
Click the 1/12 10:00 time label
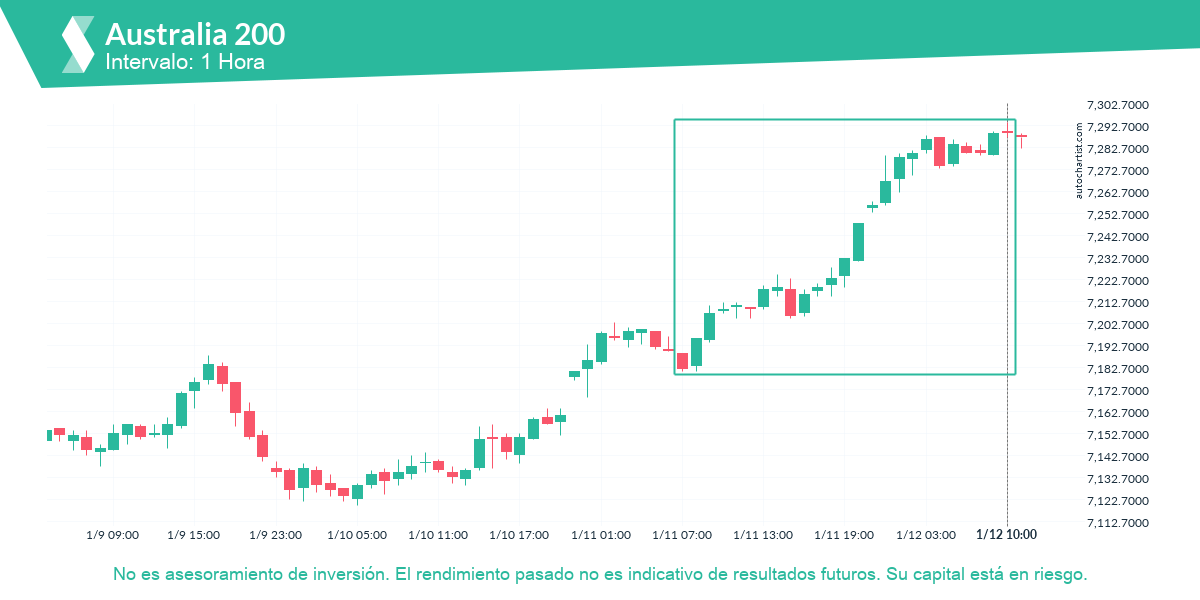click(x=1006, y=535)
